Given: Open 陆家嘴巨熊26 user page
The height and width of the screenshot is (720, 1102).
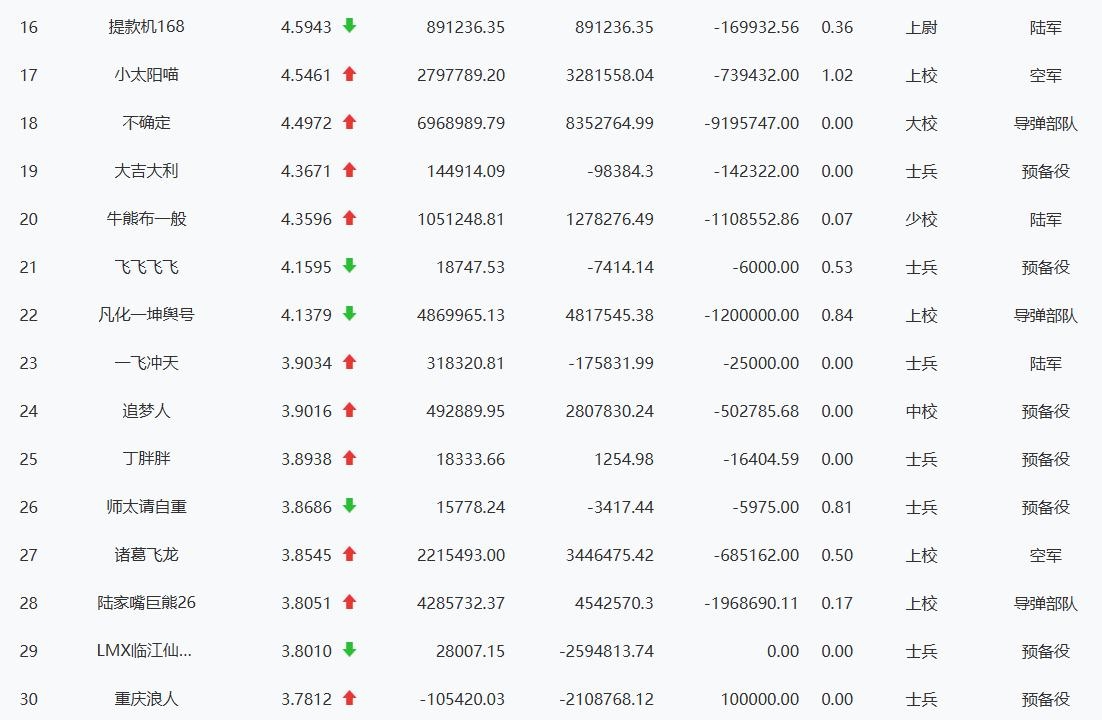Looking at the screenshot, I should pyautogui.click(x=146, y=603).
